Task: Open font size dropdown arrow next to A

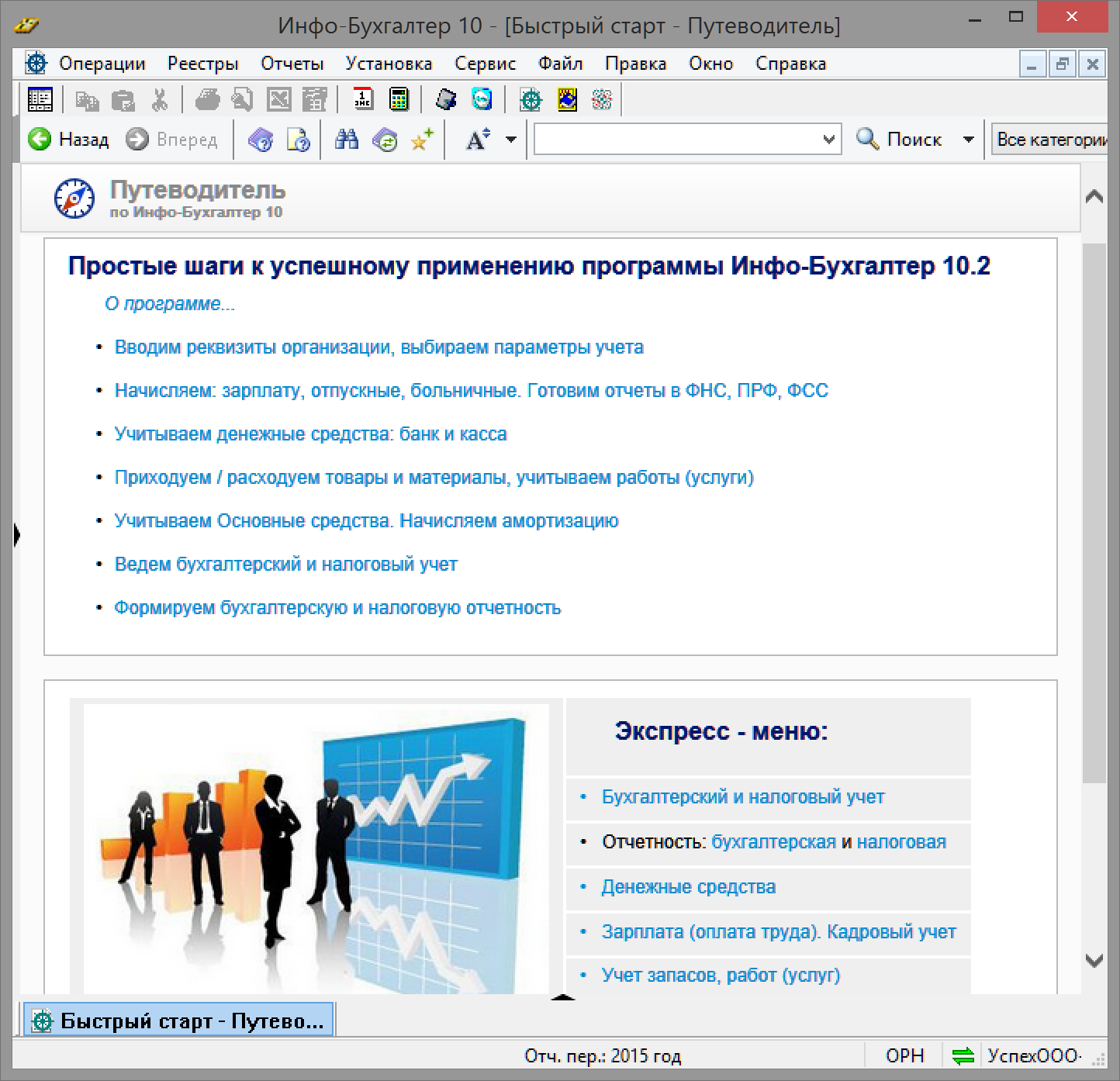Action: point(511,140)
